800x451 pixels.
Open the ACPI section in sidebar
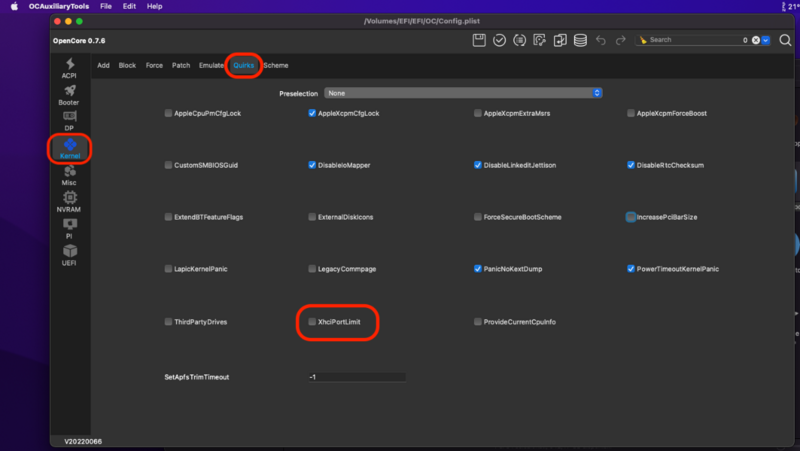tap(69, 68)
